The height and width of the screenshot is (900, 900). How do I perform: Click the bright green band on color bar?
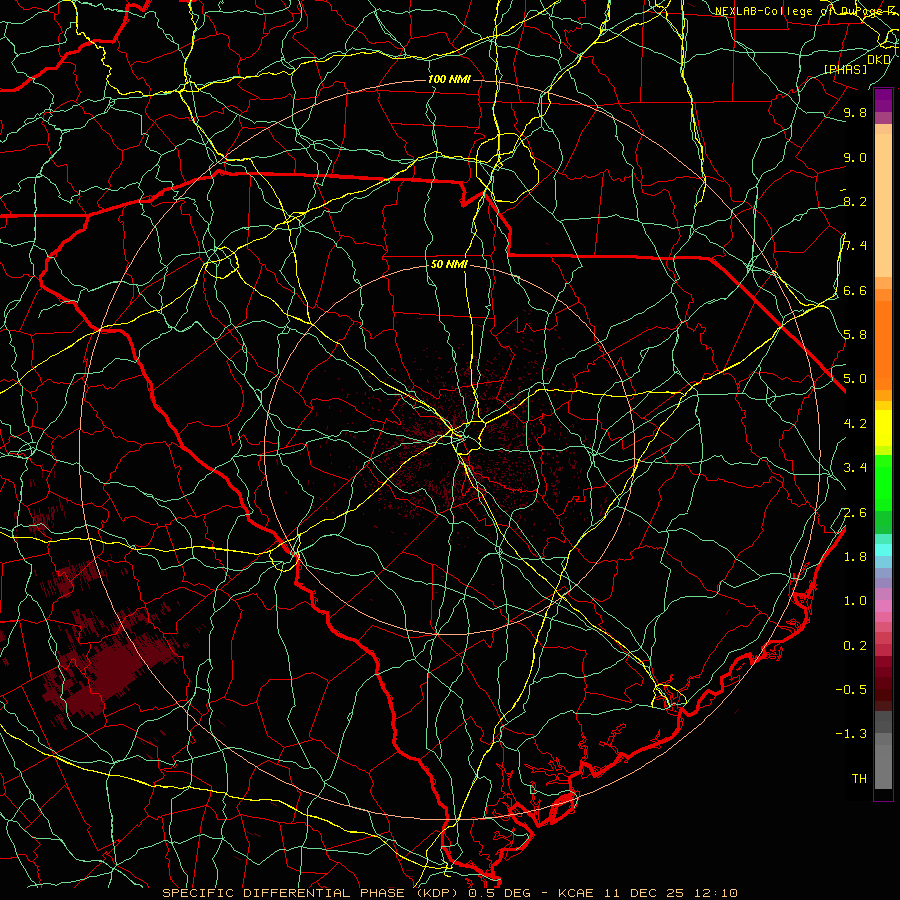(x=883, y=482)
